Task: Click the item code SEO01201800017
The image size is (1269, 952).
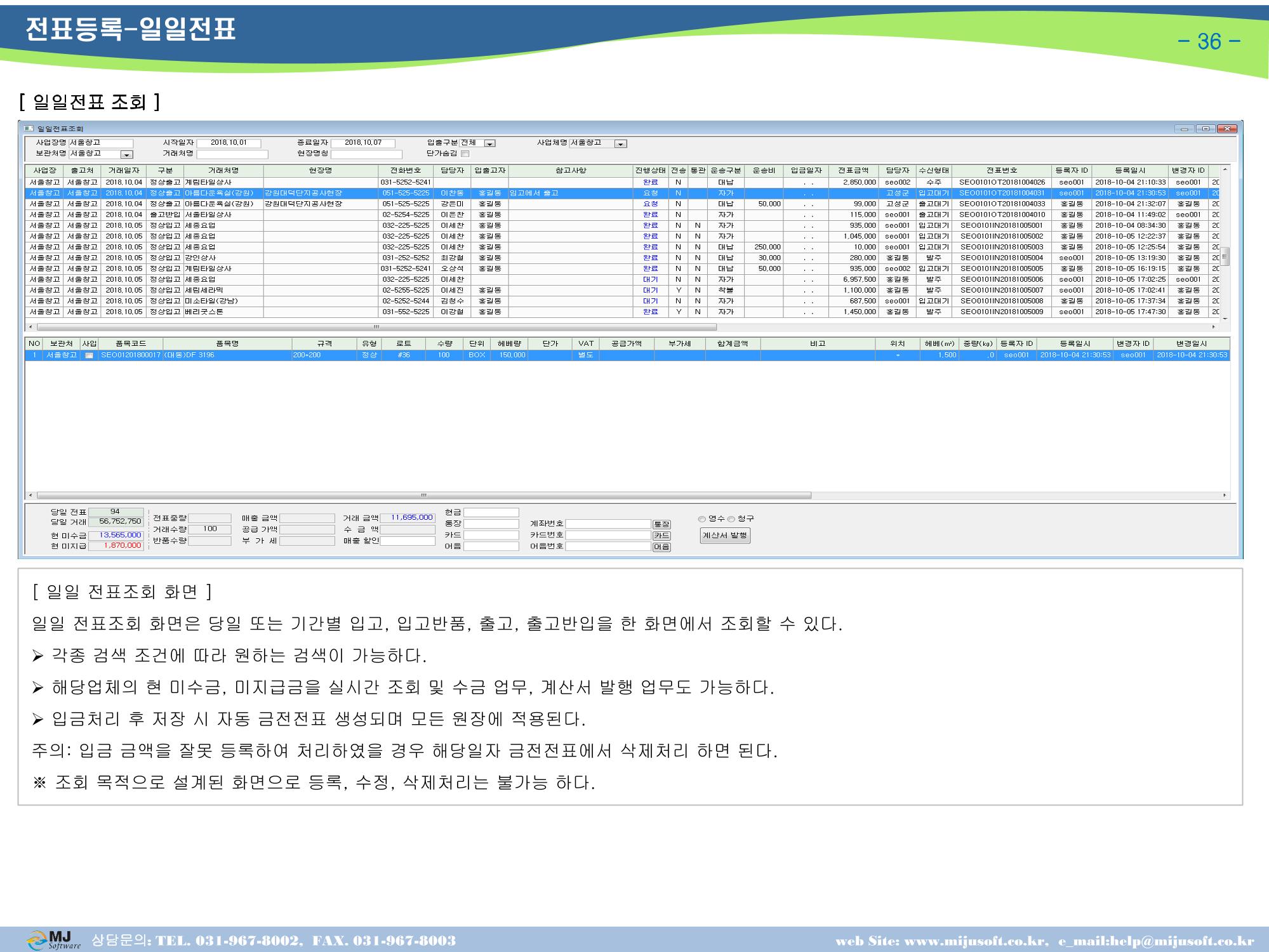Action: pyautogui.click(x=131, y=355)
